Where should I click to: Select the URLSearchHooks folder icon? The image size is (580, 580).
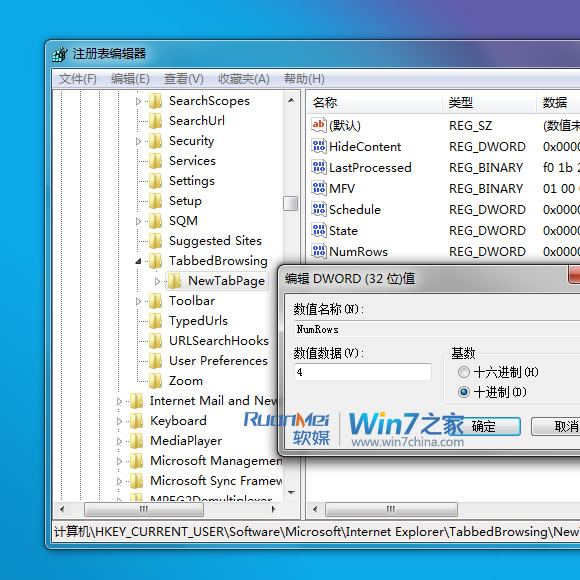tap(155, 341)
